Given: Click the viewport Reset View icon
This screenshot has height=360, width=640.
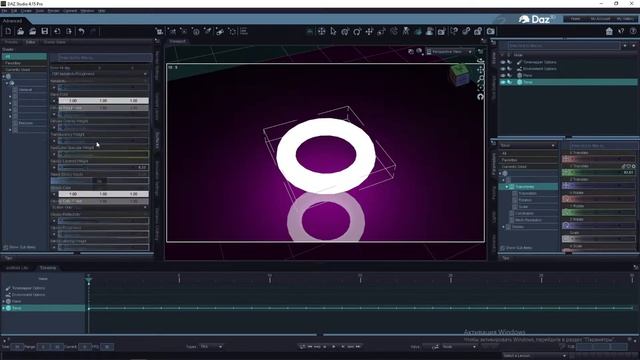Looking at the screenshot, I should click(480, 97).
